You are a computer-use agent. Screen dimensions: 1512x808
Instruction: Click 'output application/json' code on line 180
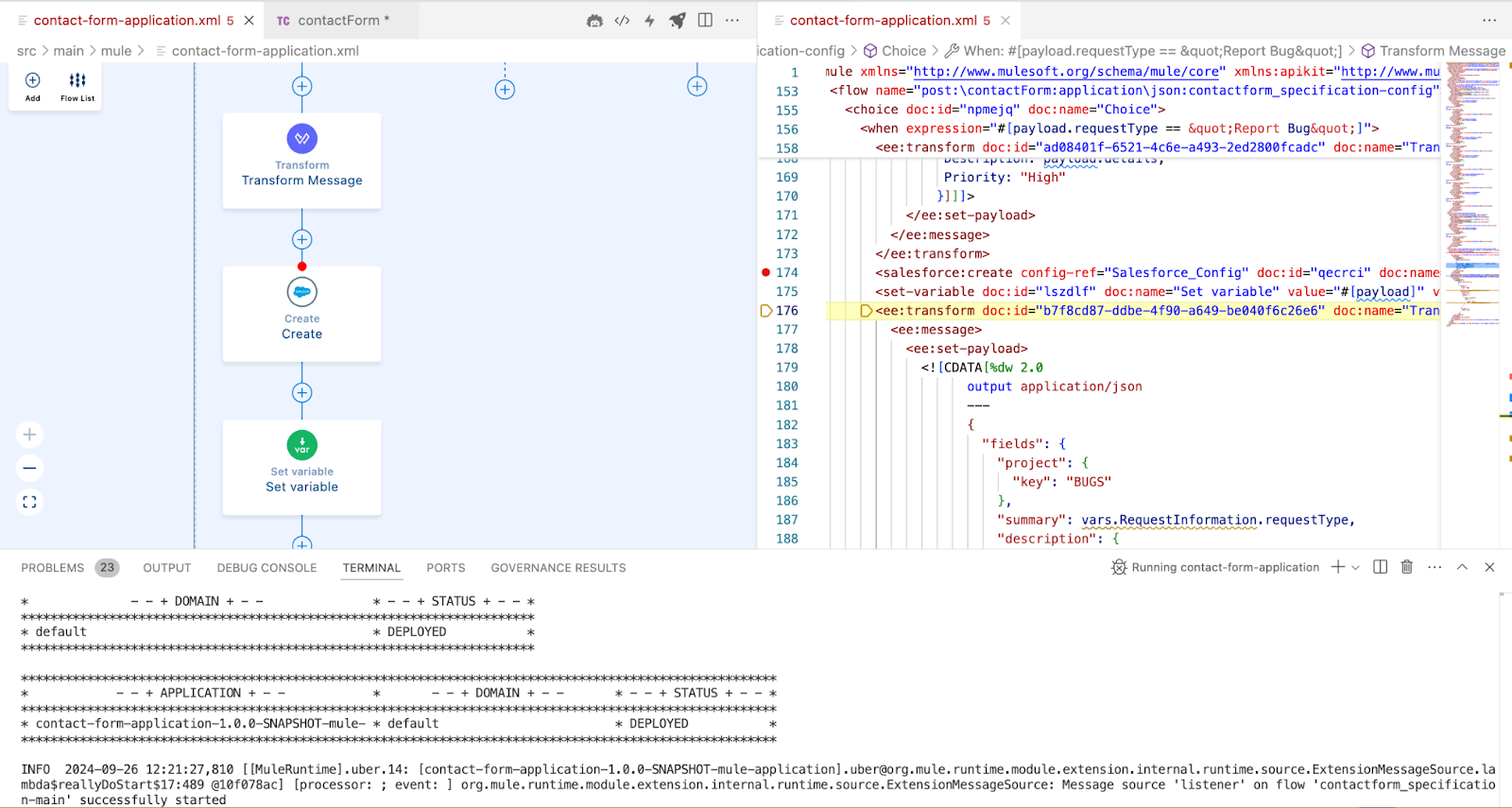tap(1055, 387)
